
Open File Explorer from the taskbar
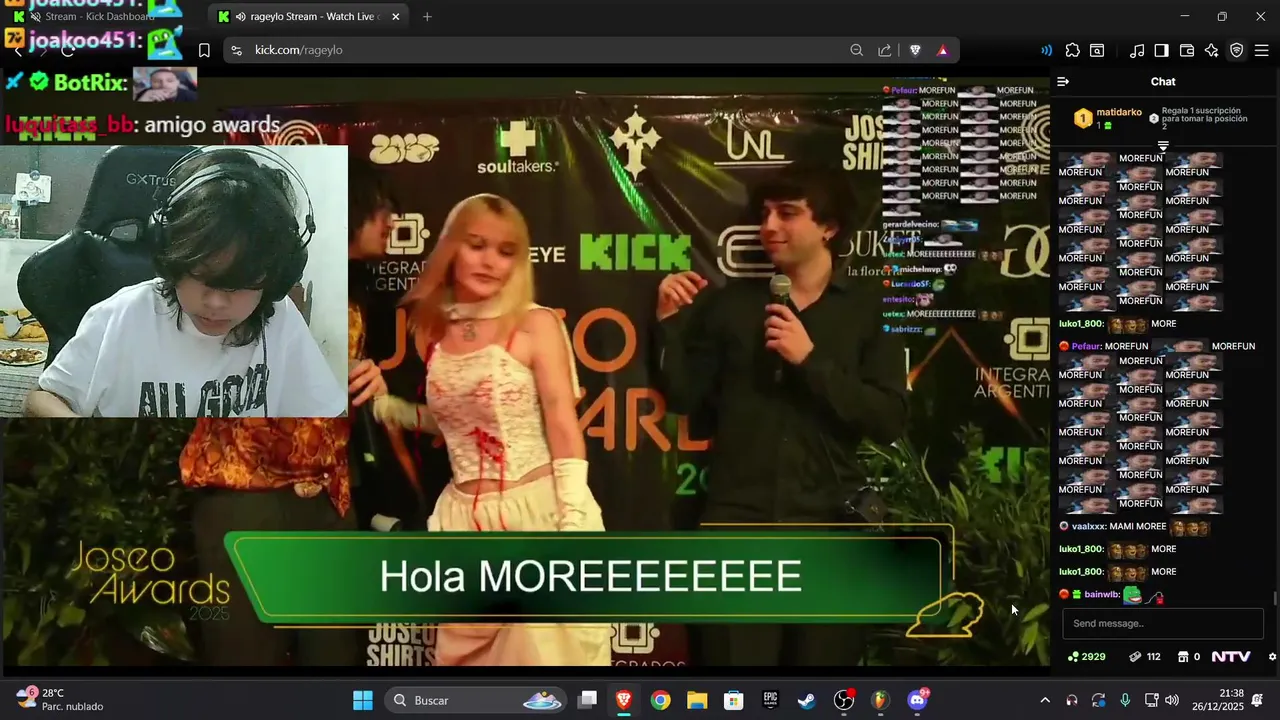pyautogui.click(x=697, y=700)
